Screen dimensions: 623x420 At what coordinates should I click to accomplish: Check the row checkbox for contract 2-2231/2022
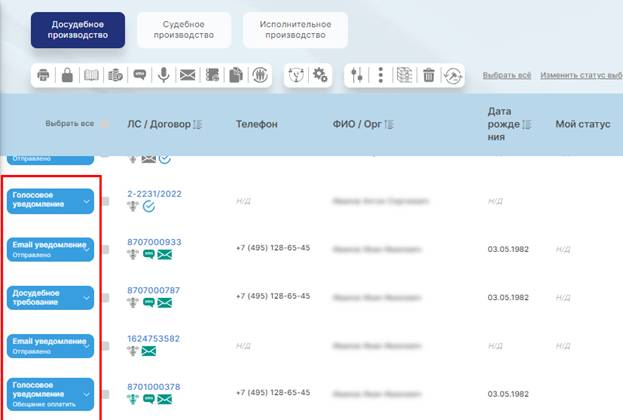106,201
